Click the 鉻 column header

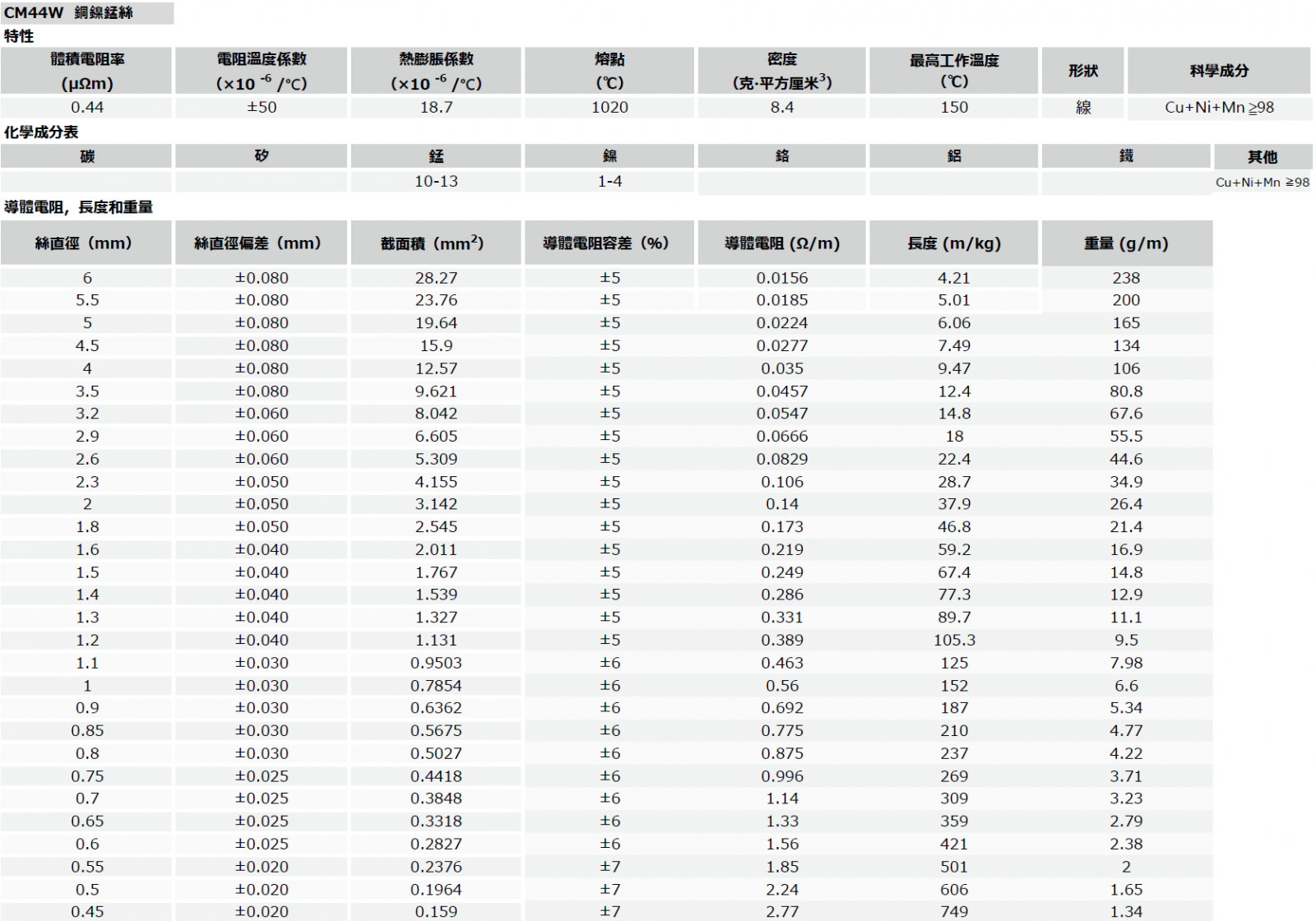pyautogui.click(x=782, y=156)
